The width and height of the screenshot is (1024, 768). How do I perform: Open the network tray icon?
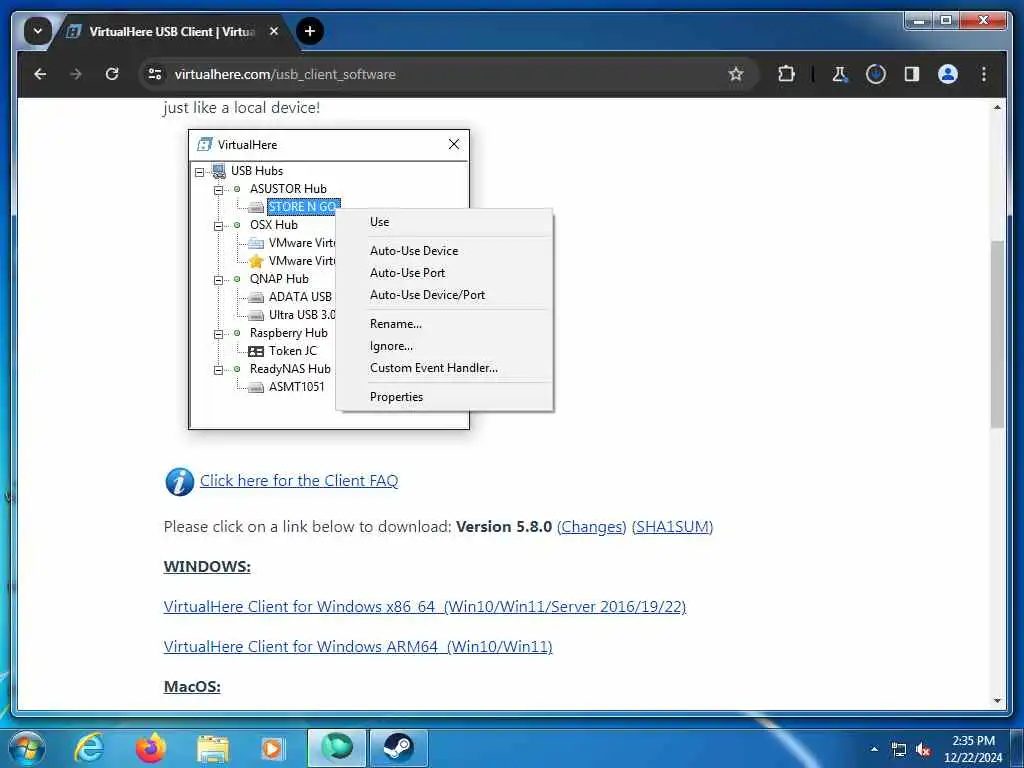899,750
